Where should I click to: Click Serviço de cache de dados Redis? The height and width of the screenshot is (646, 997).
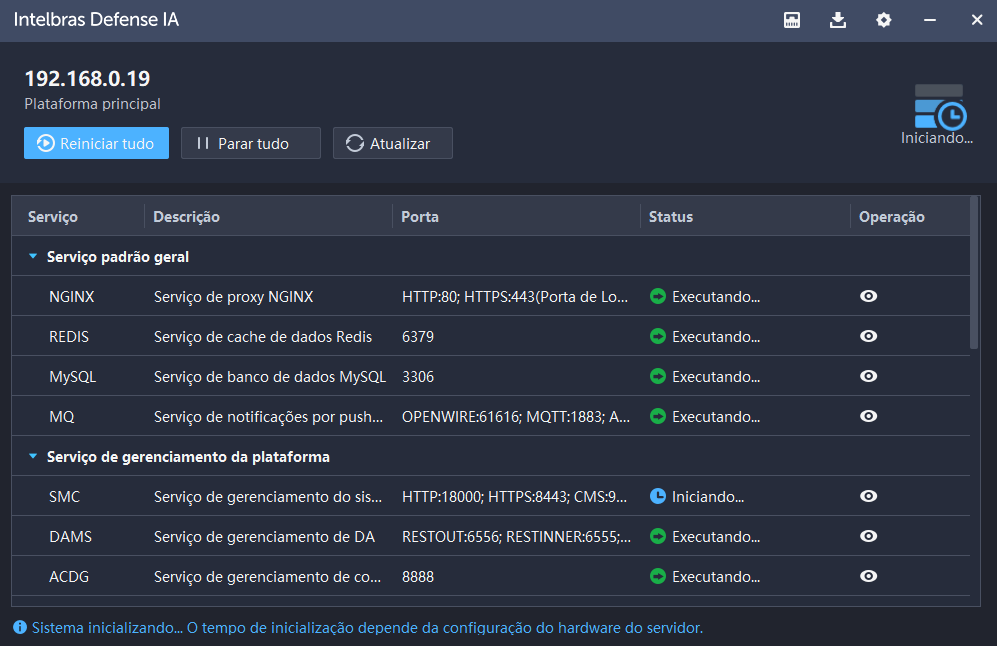(263, 337)
